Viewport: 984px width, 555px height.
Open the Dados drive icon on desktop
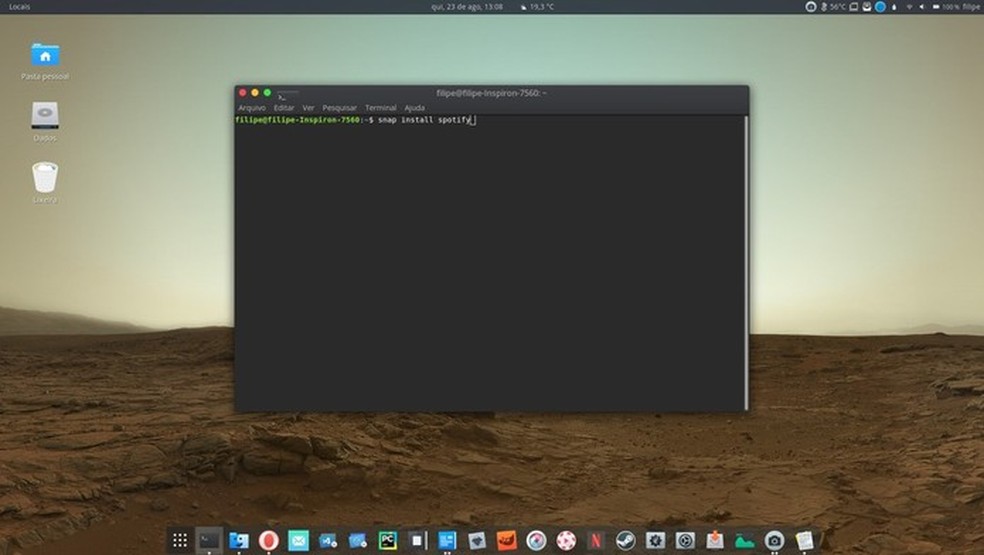45,118
